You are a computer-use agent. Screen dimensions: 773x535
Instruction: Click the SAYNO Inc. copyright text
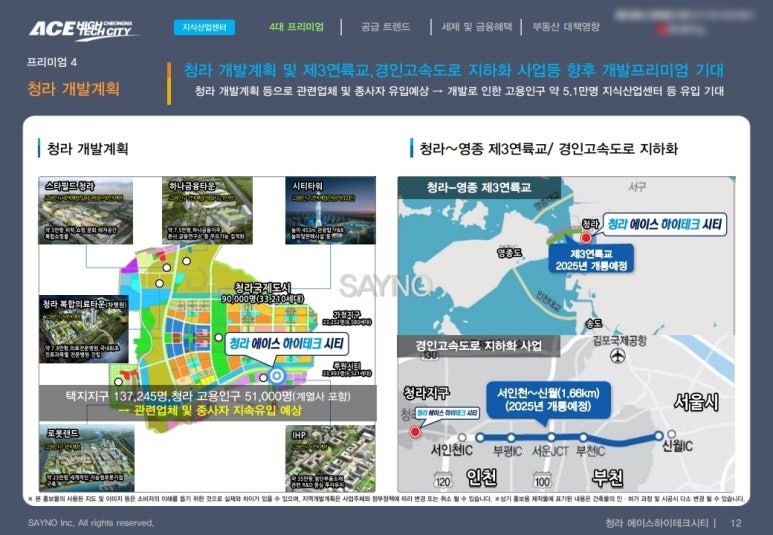(91, 523)
